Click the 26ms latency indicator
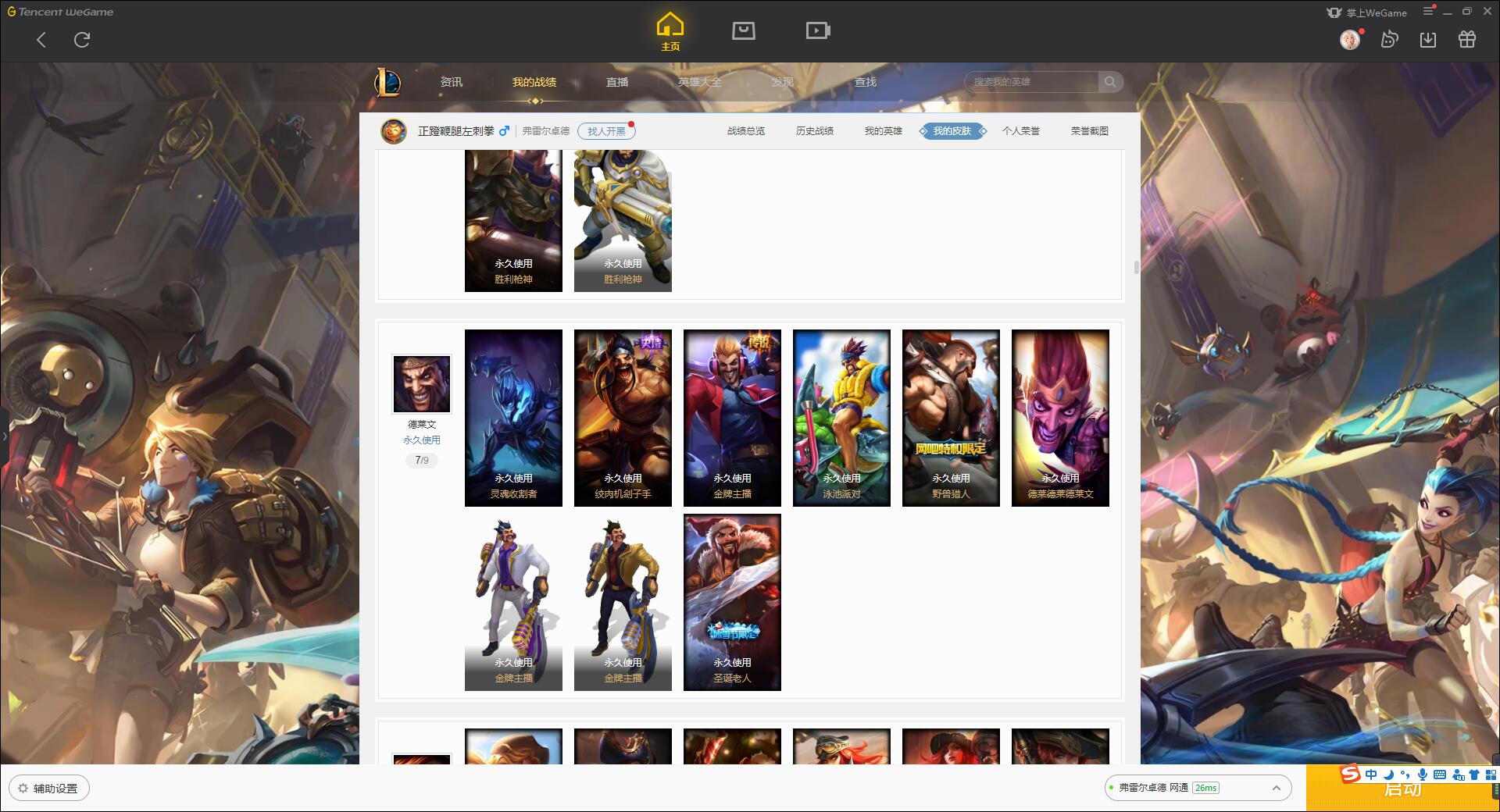This screenshot has width=1500, height=812. (1205, 788)
